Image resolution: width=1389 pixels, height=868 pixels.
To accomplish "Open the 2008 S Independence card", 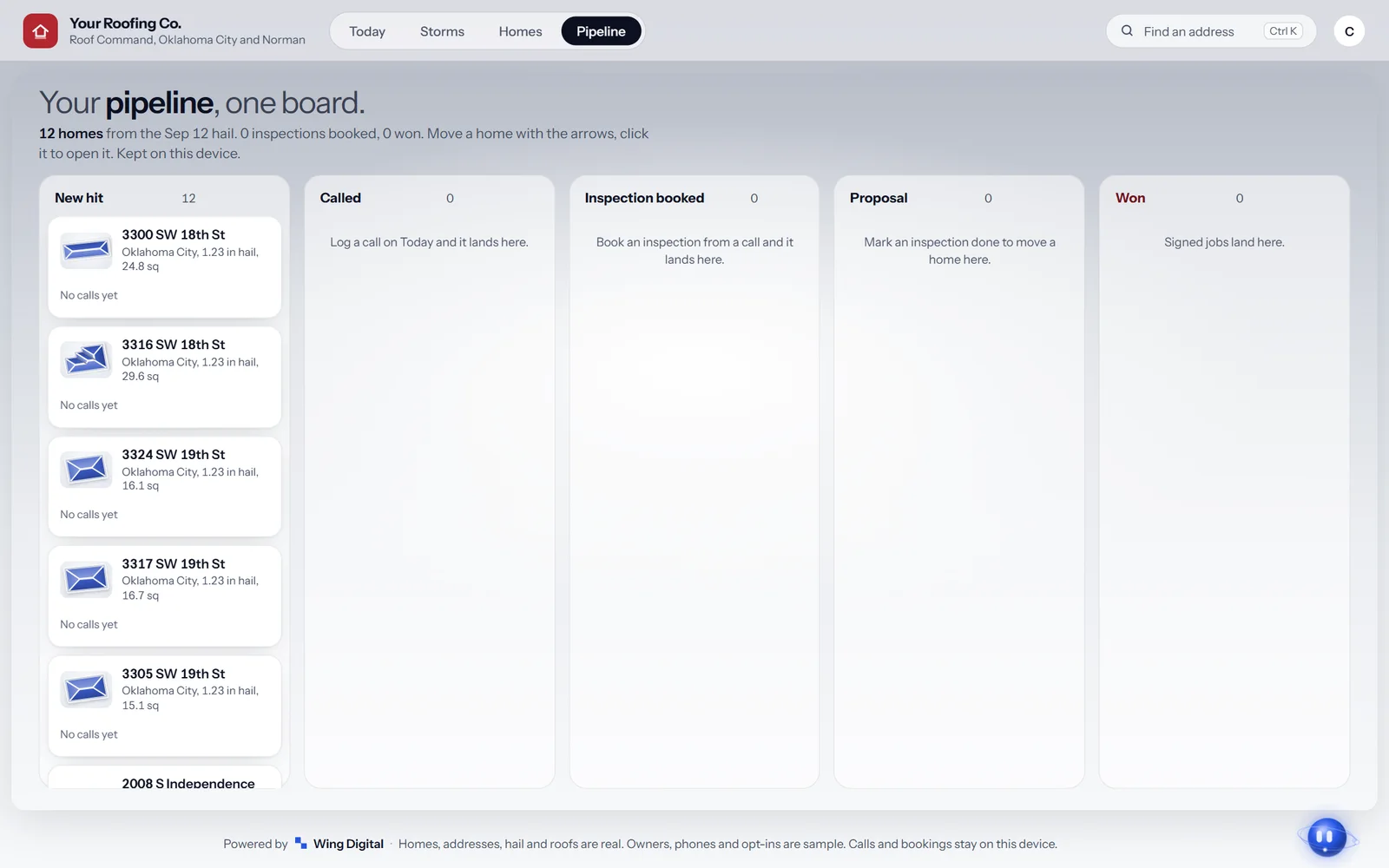I will 164,778.
